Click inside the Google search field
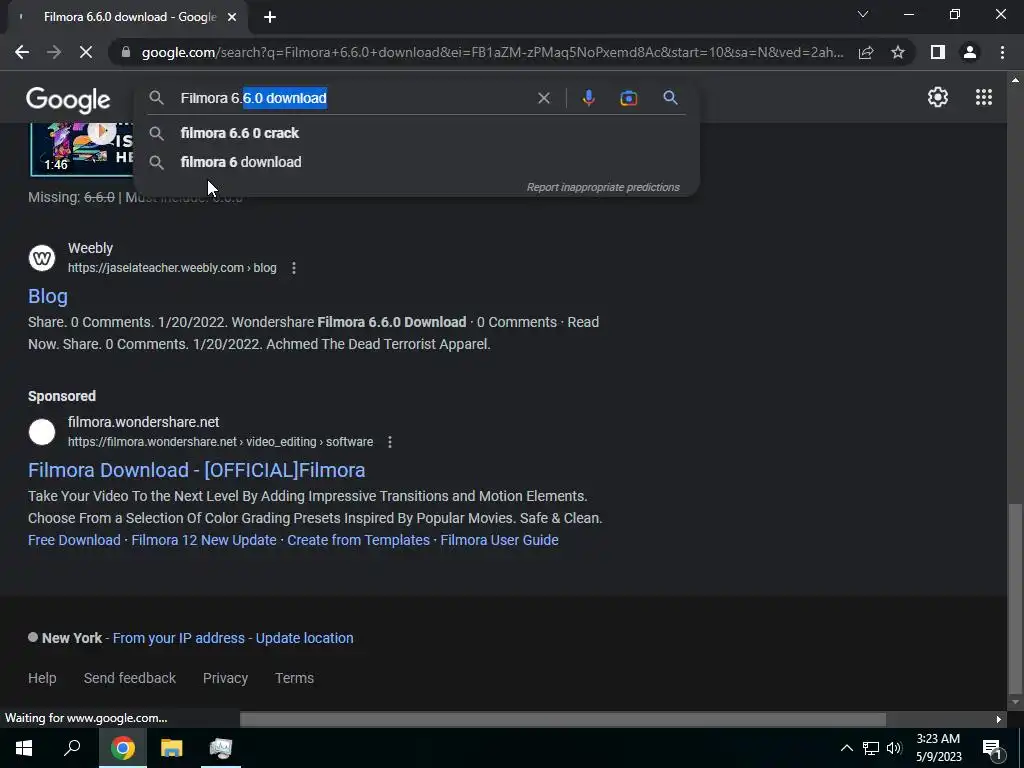The image size is (1024, 768). tap(353, 98)
